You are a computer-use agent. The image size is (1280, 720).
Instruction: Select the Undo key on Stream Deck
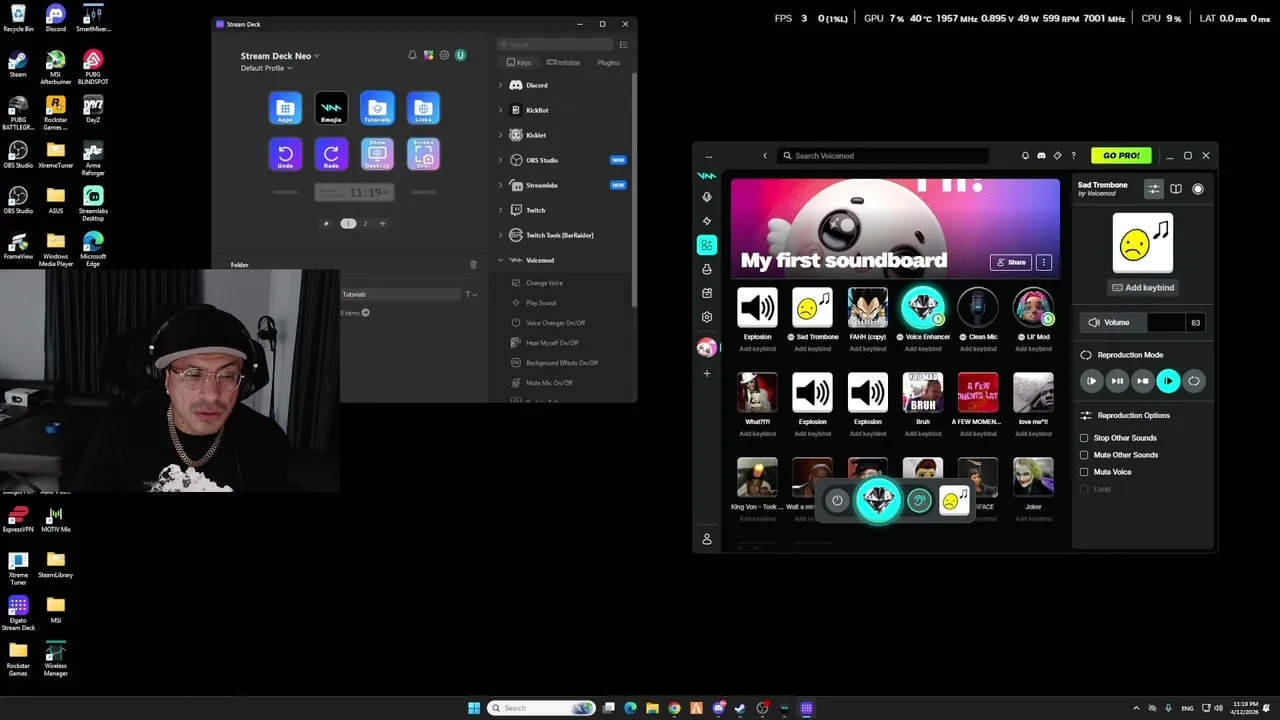[285, 154]
